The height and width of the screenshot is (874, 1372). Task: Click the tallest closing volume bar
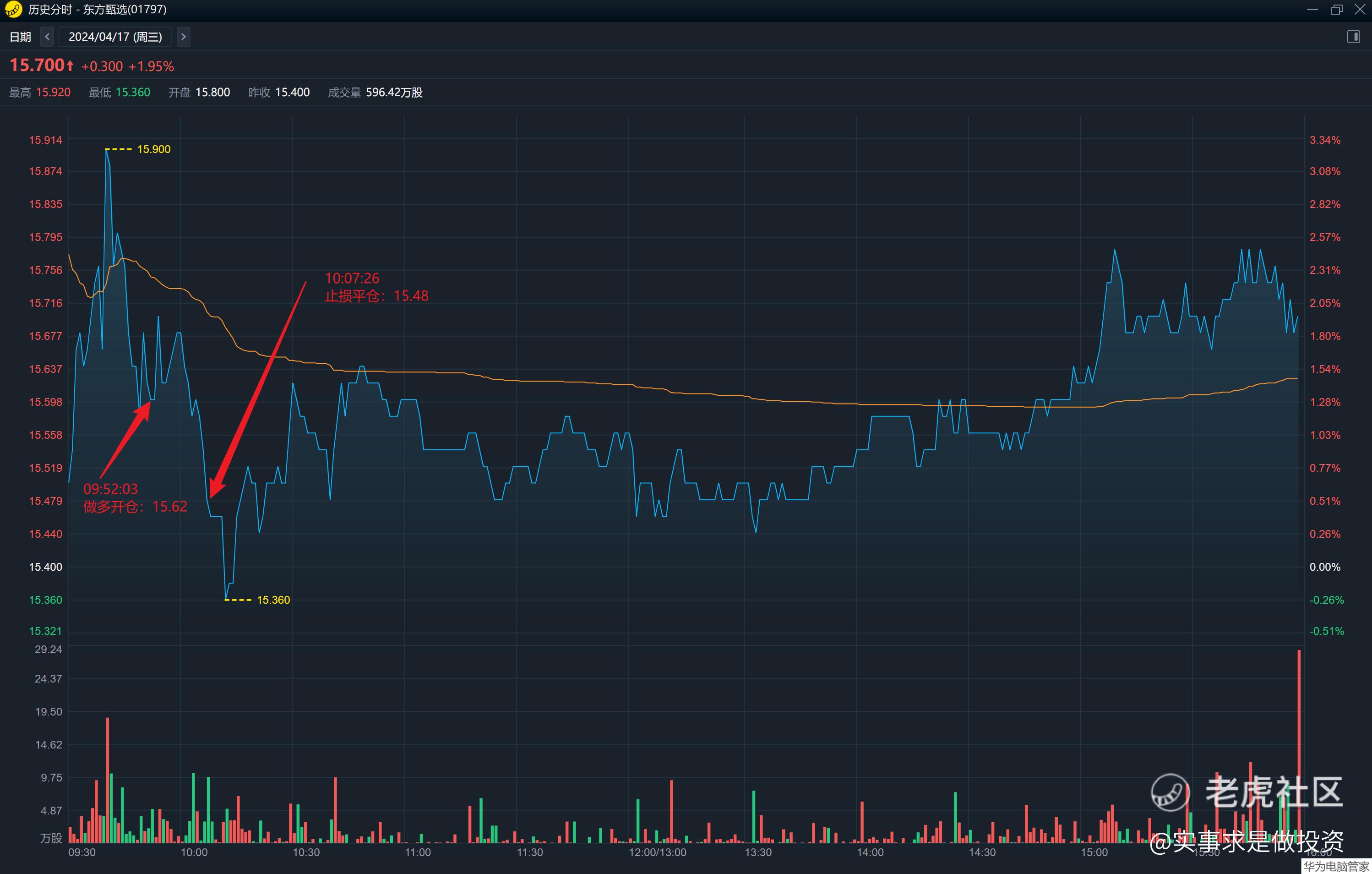click(1299, 746)
